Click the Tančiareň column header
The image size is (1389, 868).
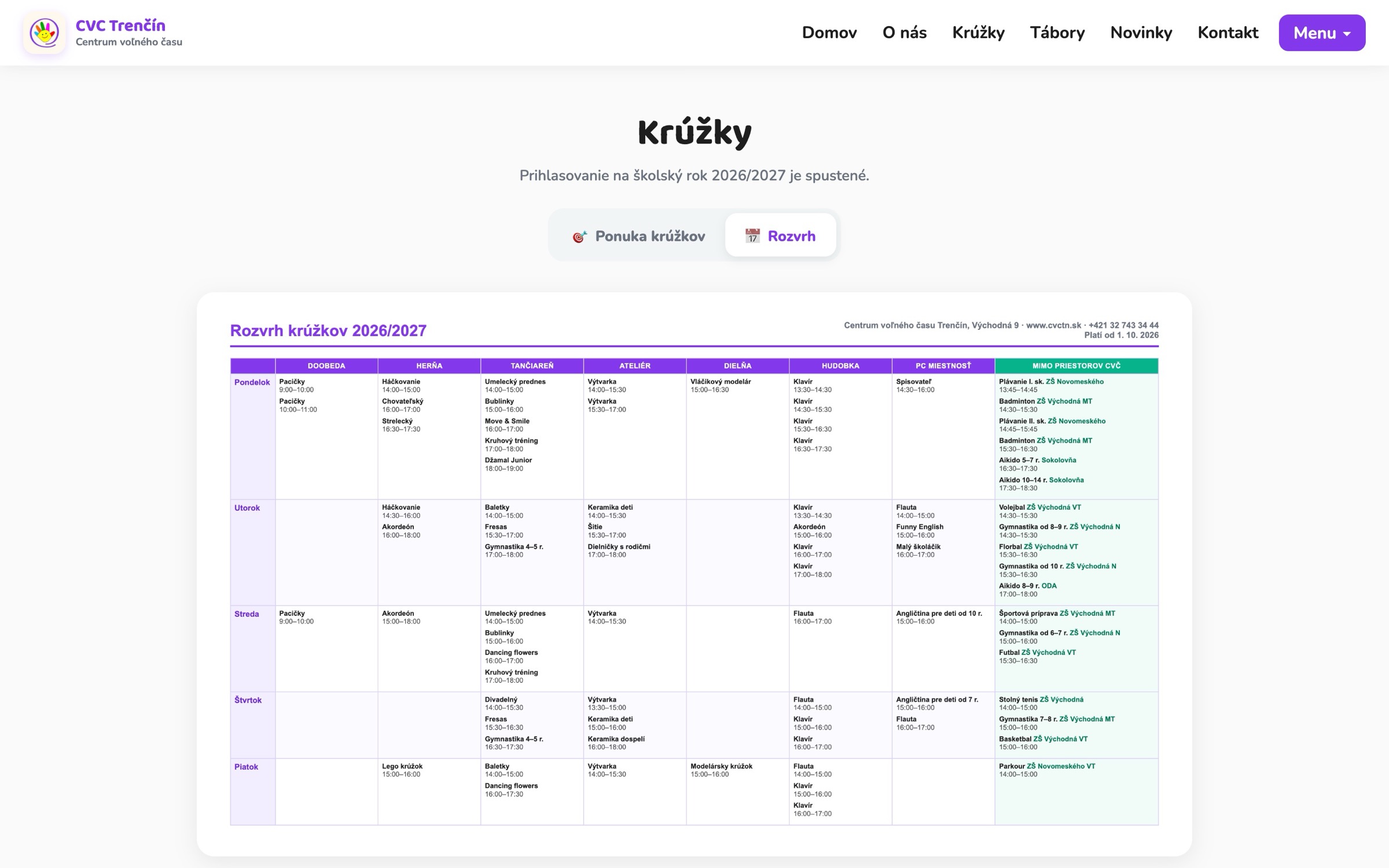[532, 366]
